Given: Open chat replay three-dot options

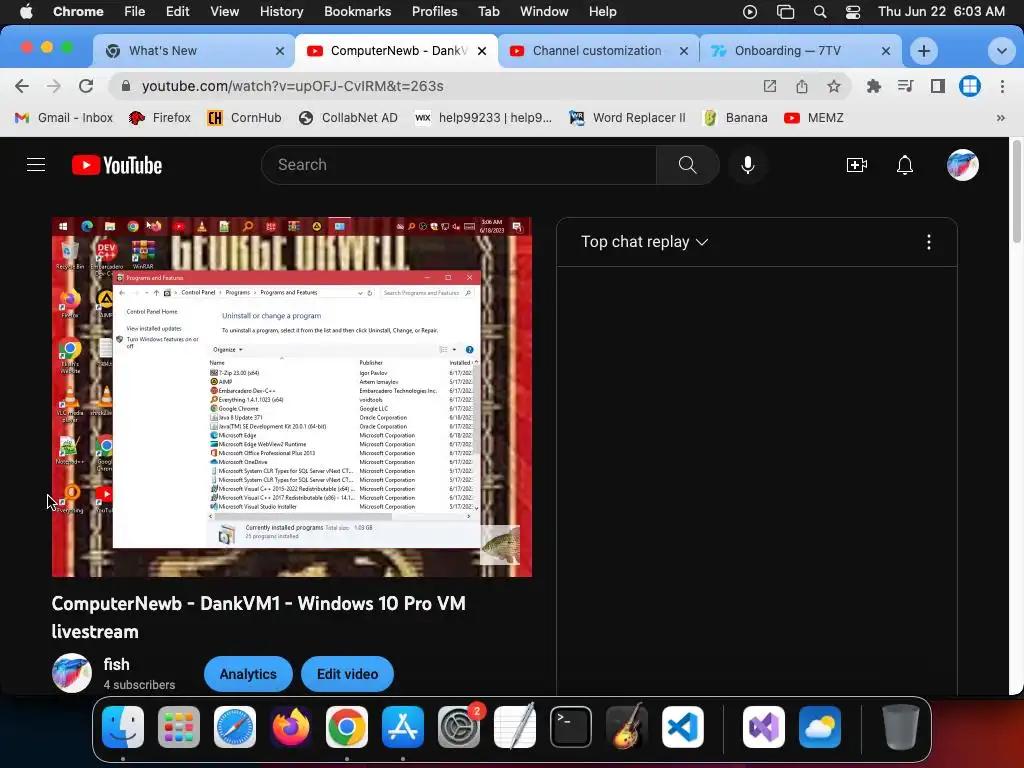Looking at the screenshot, I should 929,242.
